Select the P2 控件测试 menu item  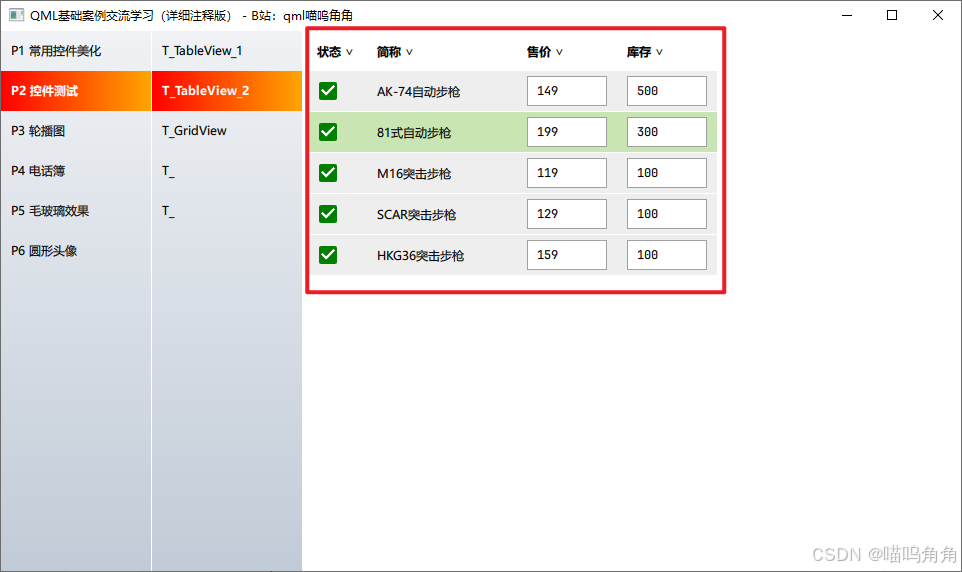pos(76,91)
